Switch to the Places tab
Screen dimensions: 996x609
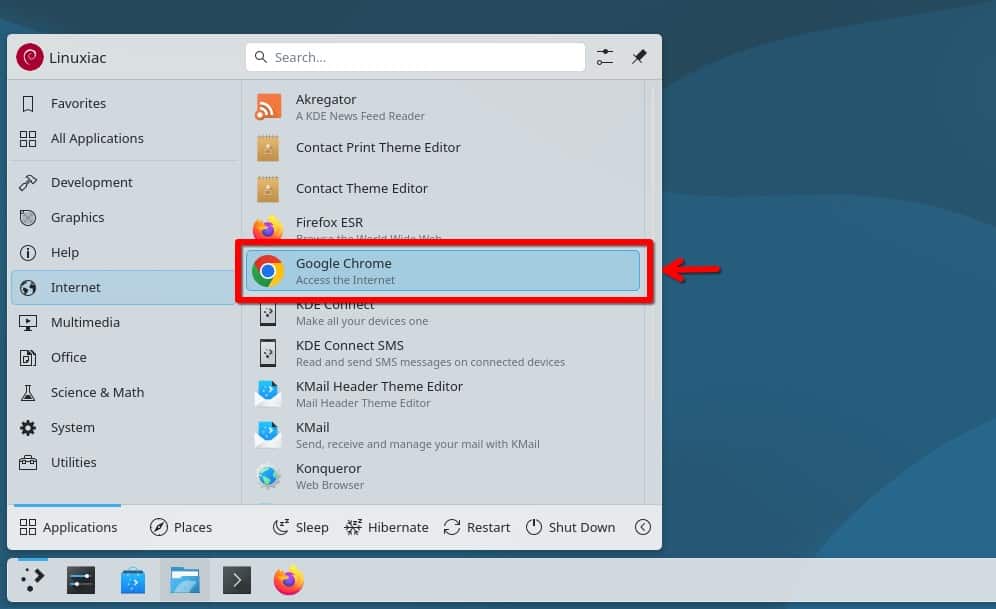point(181,527)
